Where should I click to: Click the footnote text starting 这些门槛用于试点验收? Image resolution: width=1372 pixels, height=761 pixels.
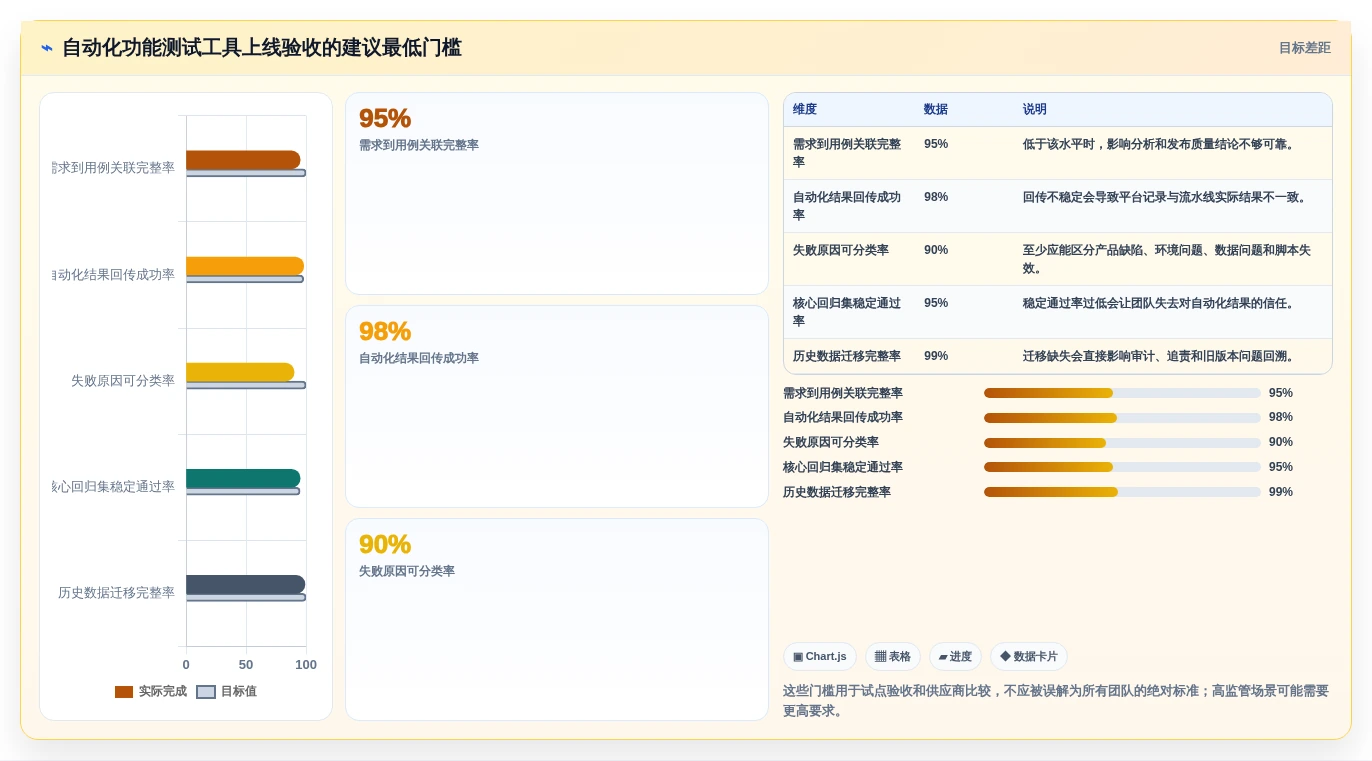pos(1056,701)
